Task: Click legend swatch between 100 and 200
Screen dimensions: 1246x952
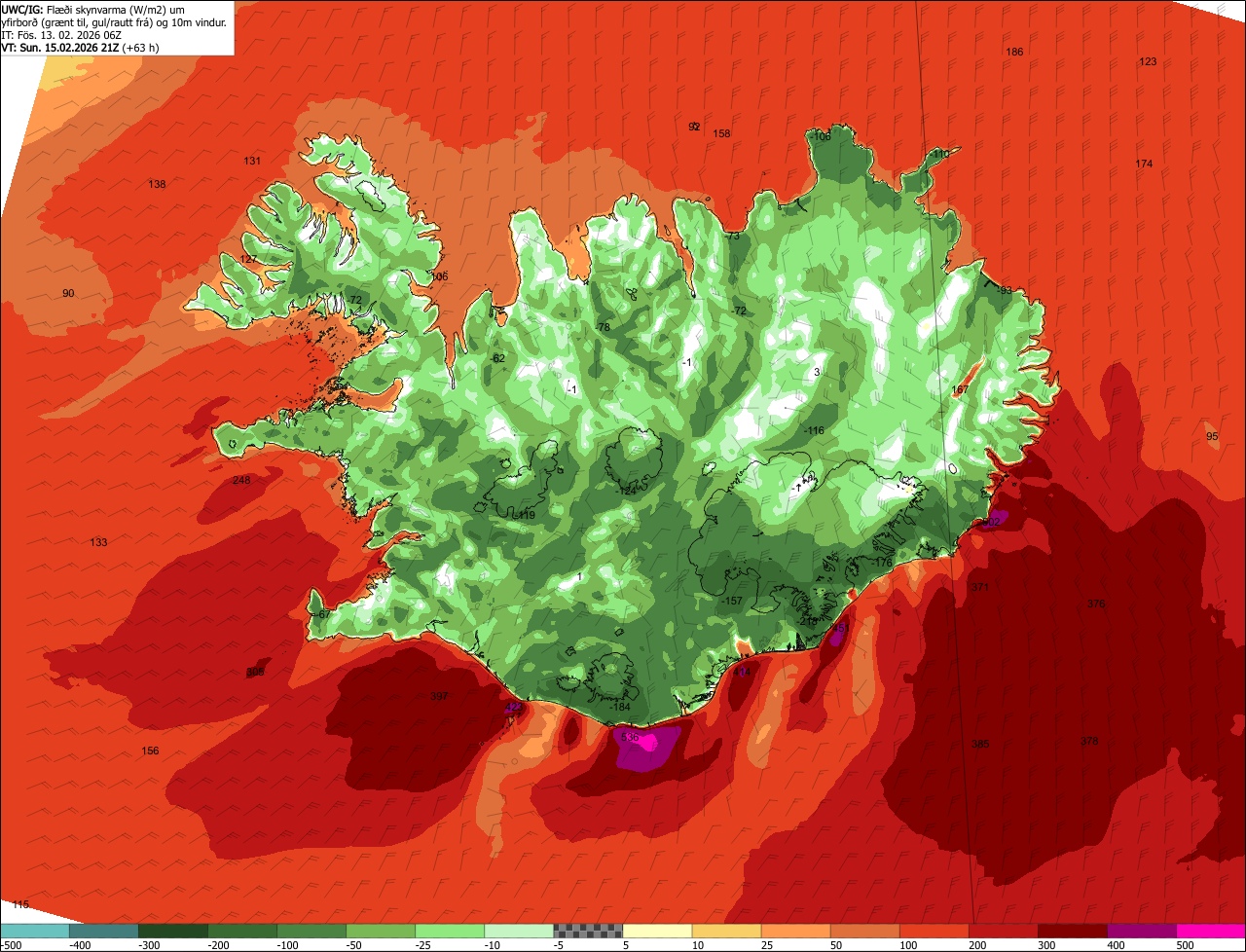Action: [x=934, y=931]
